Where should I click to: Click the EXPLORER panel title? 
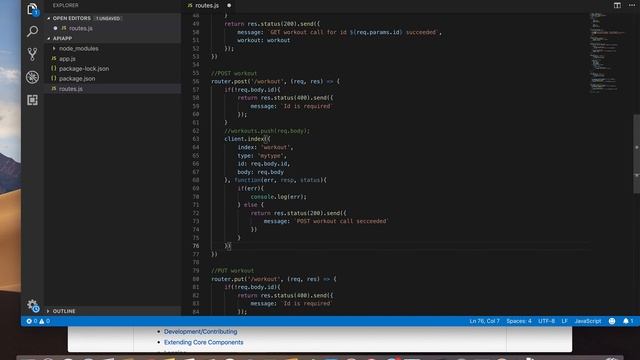(65, 5)
